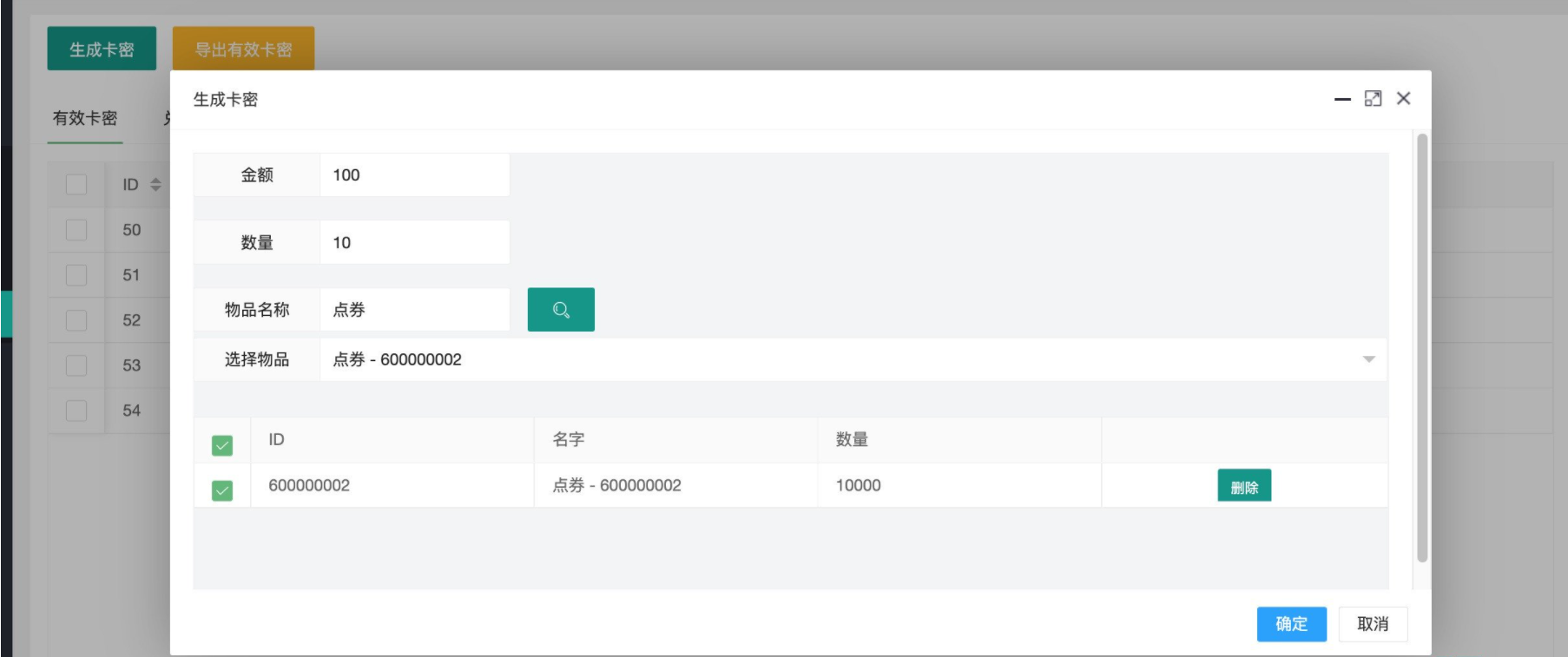Click the dialog's vertical scrollbar

pyautogui.click(x=1421, y=347)
